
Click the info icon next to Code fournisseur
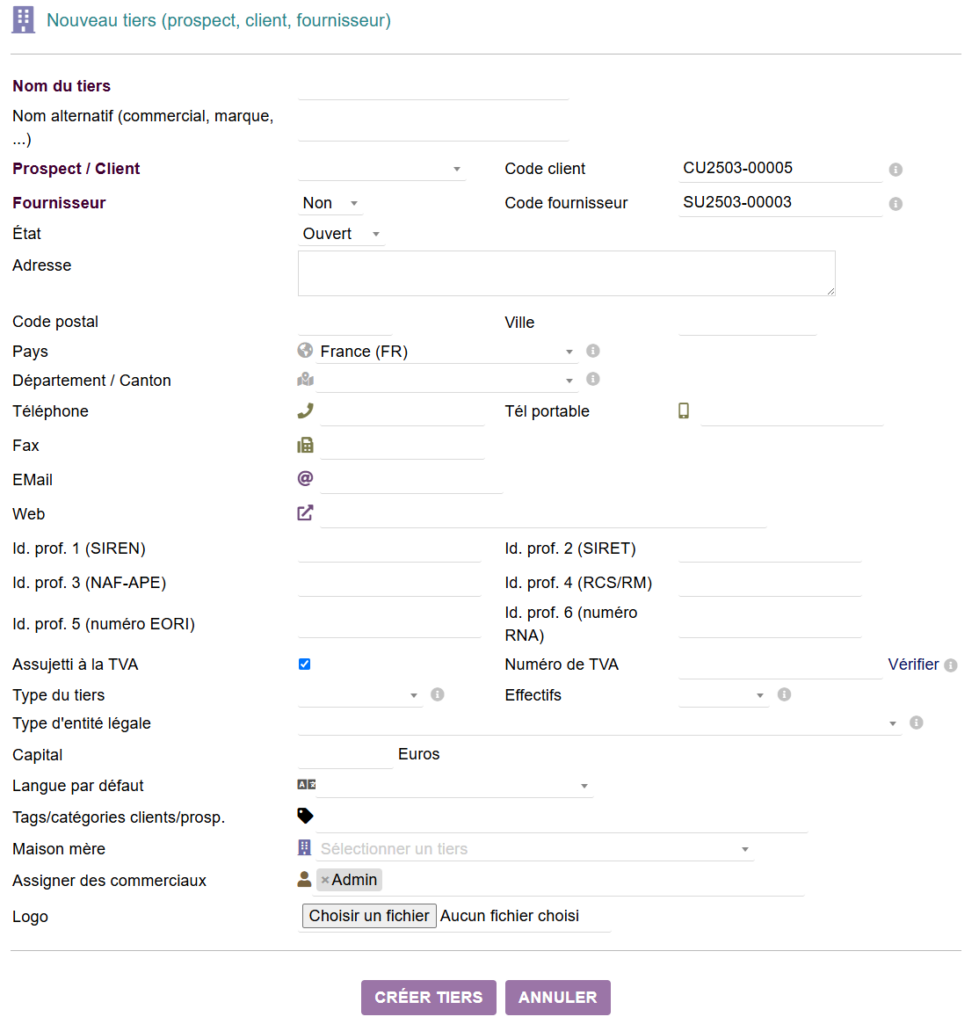[x=895, y=204]
